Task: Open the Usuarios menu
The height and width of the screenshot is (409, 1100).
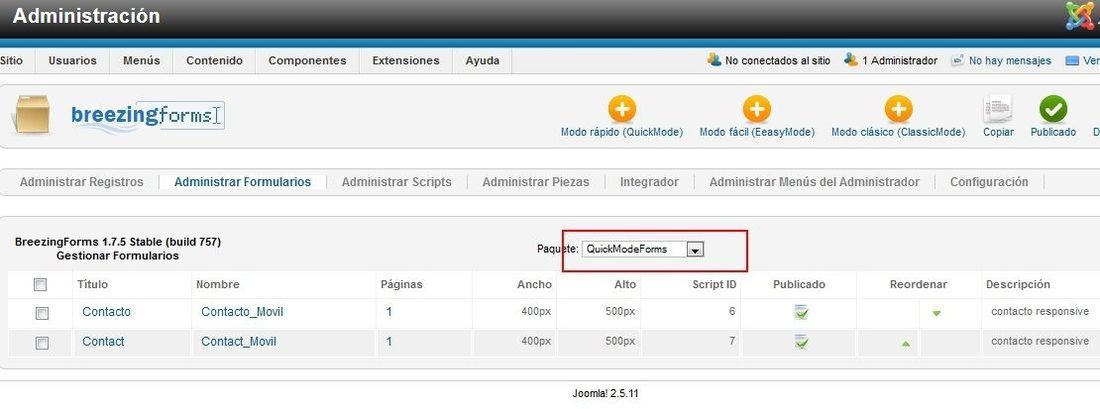Action: [x=72, y=60]
